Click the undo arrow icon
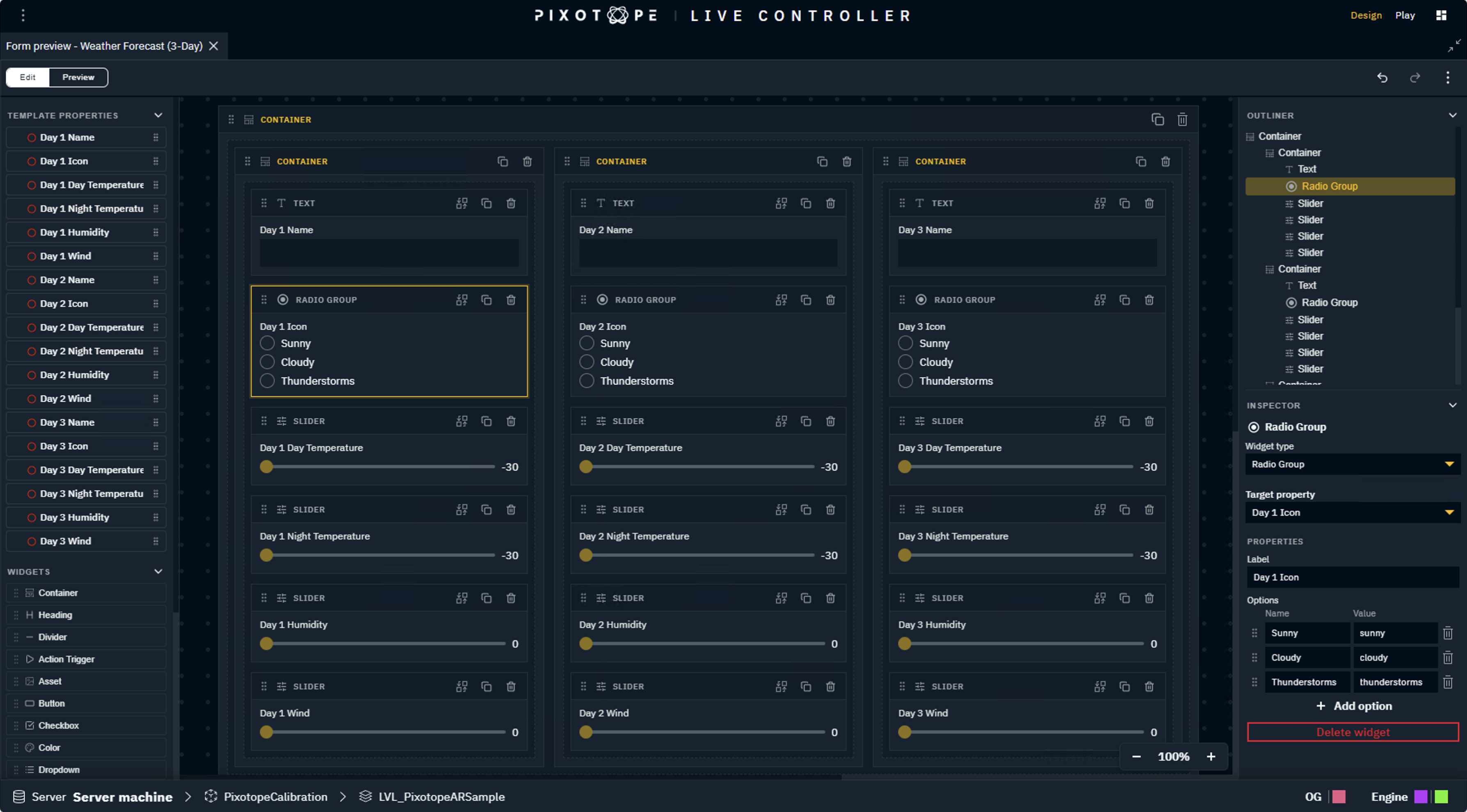Screen dimensions: 1467x812 pyautogui.click(x=1382, y=78)
